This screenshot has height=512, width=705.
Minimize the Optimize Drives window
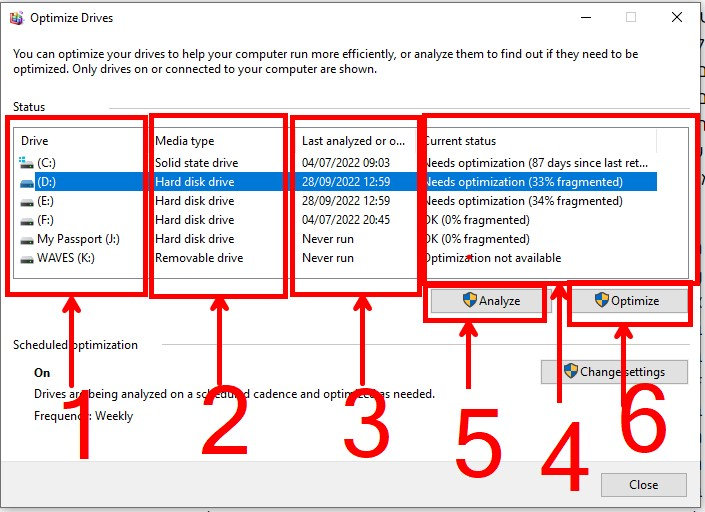(586, 18)
